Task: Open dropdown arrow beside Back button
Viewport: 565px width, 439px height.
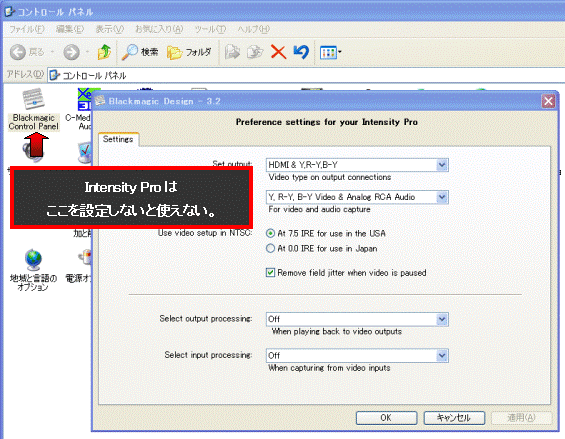Action: tap(52, 52)
